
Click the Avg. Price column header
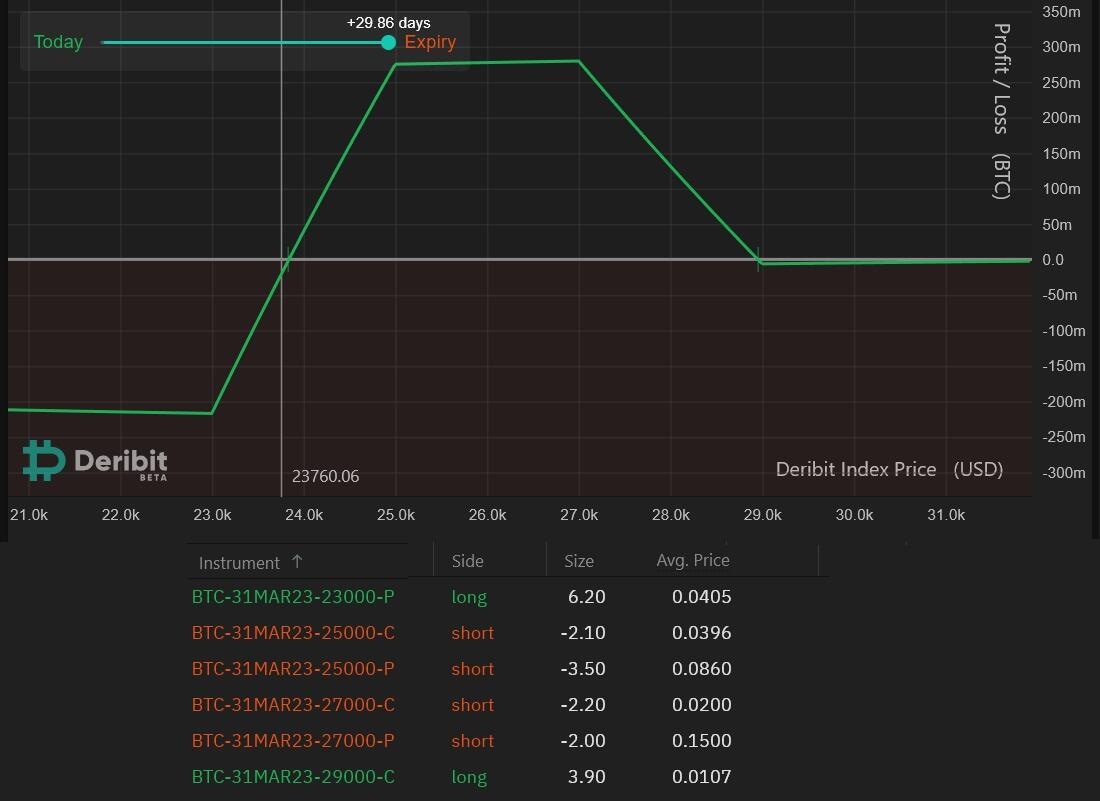693,560
